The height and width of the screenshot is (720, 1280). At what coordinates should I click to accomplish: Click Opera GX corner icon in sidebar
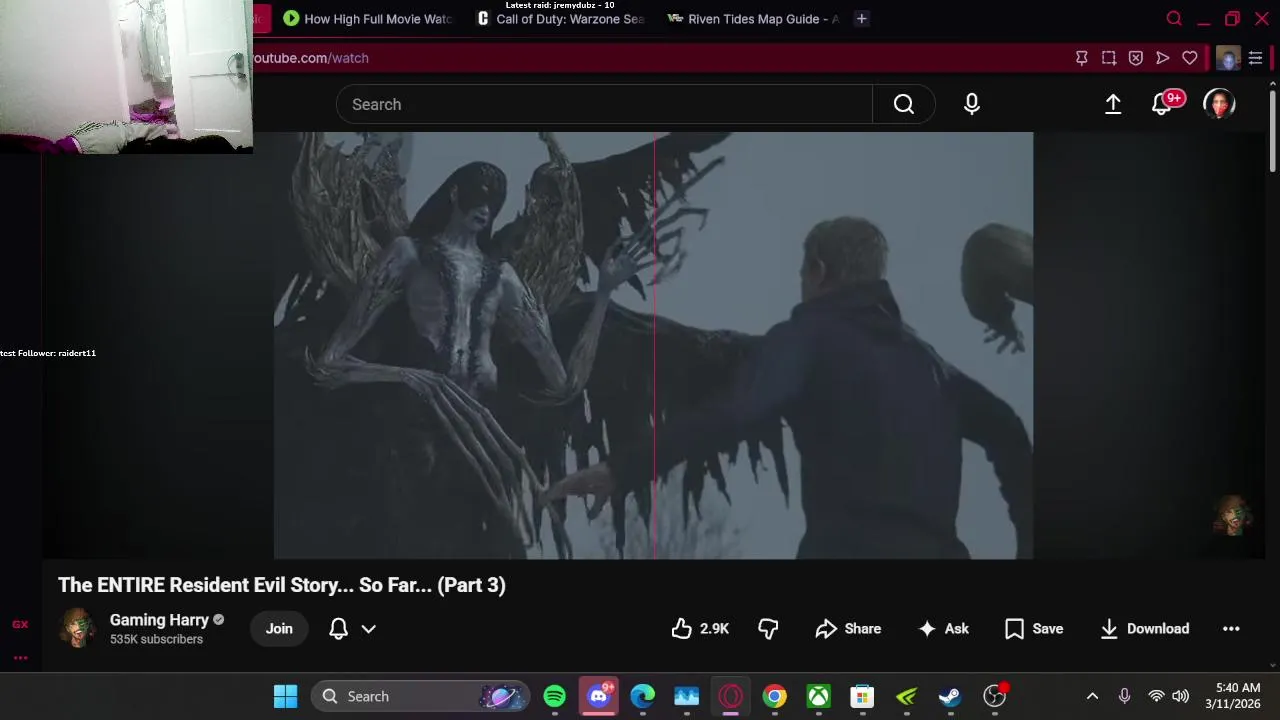point(20,624)
